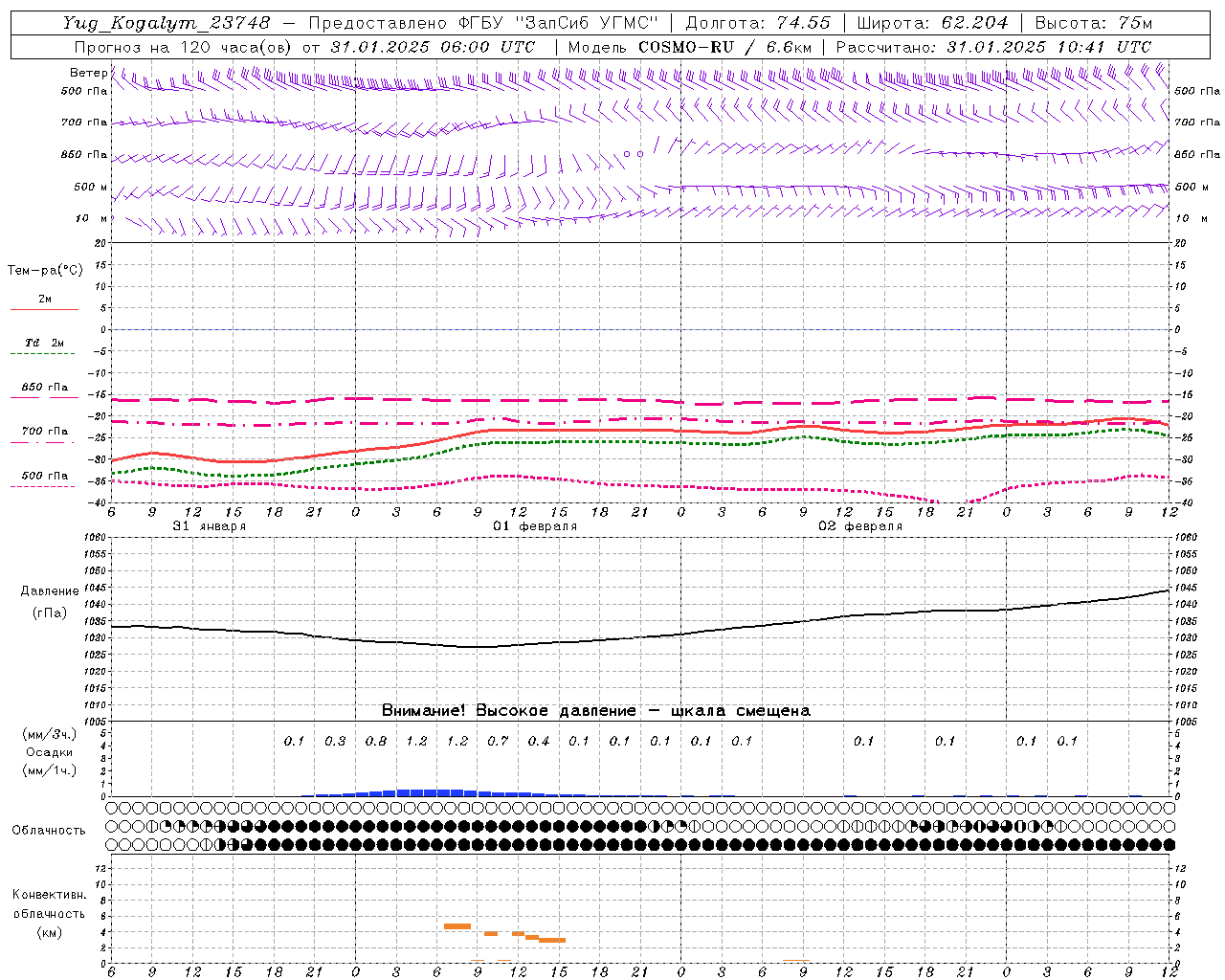Click the Долгота: 74.55 value

758,23
